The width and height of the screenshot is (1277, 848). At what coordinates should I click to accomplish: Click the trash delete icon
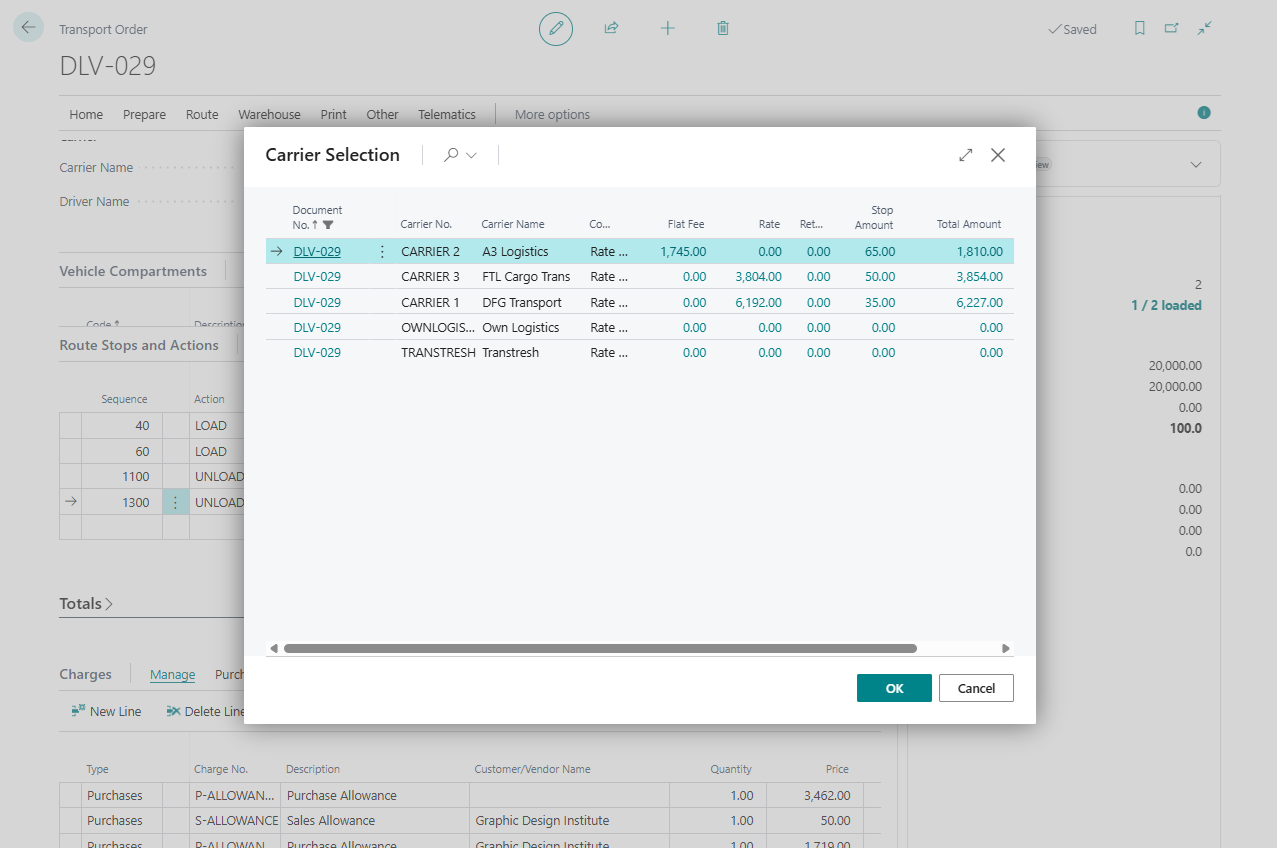723,29
